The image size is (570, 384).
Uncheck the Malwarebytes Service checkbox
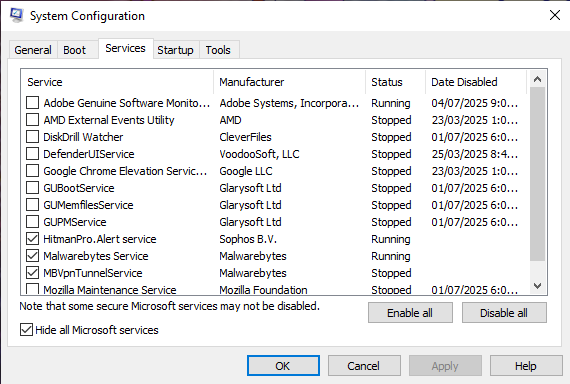click(x=32, y=256)
